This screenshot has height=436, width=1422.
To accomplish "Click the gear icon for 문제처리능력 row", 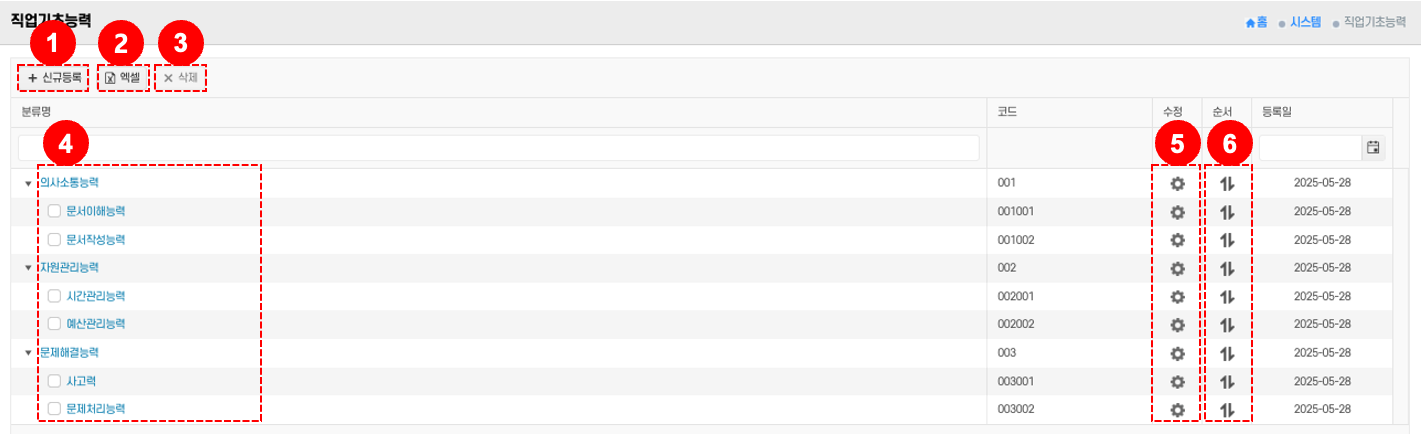I will [1177, 409].
